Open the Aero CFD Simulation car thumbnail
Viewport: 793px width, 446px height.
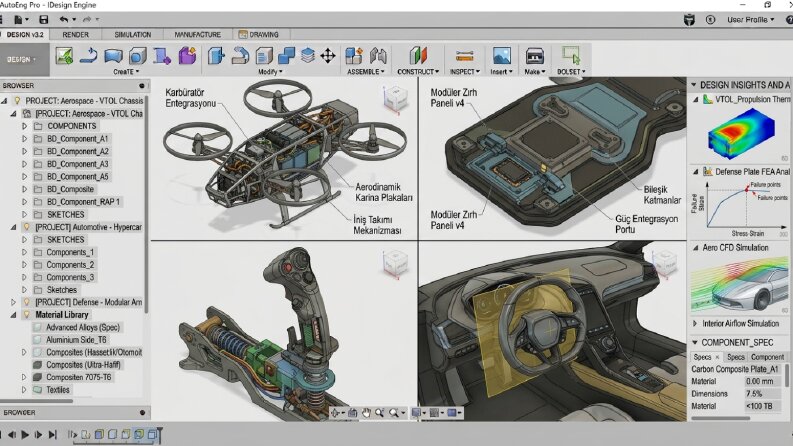pos(740,285)
